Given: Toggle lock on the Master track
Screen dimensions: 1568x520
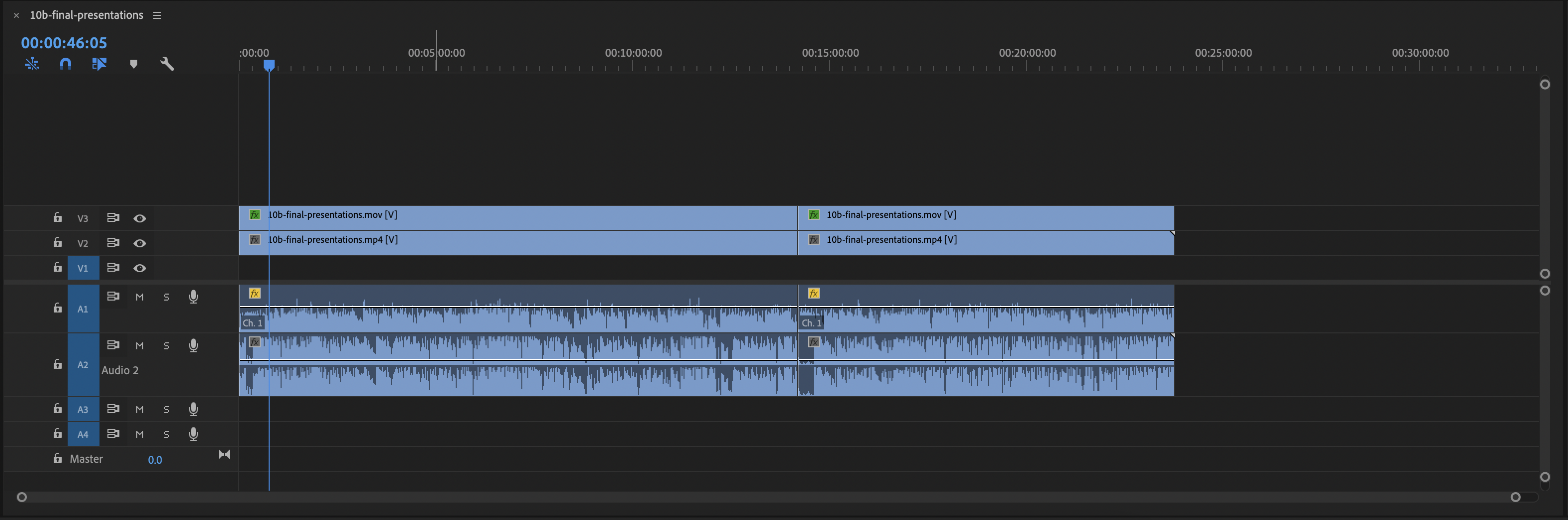Looking at the screenshot, I should click(57, 458).
